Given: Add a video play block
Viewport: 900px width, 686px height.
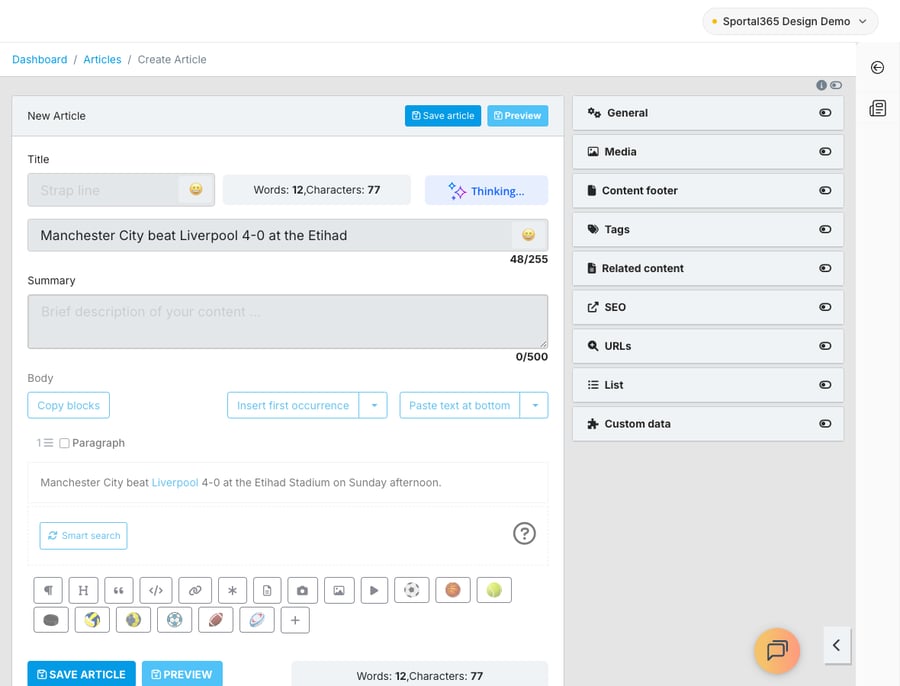Looking at the screenshot, I should 374,590.
